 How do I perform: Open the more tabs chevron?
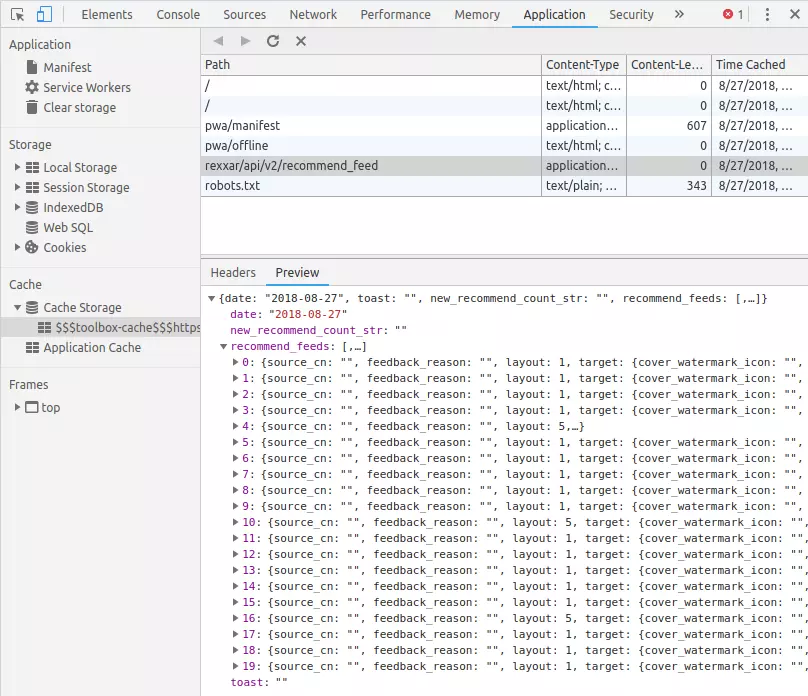pyautogui.click(x=679, y=14)
